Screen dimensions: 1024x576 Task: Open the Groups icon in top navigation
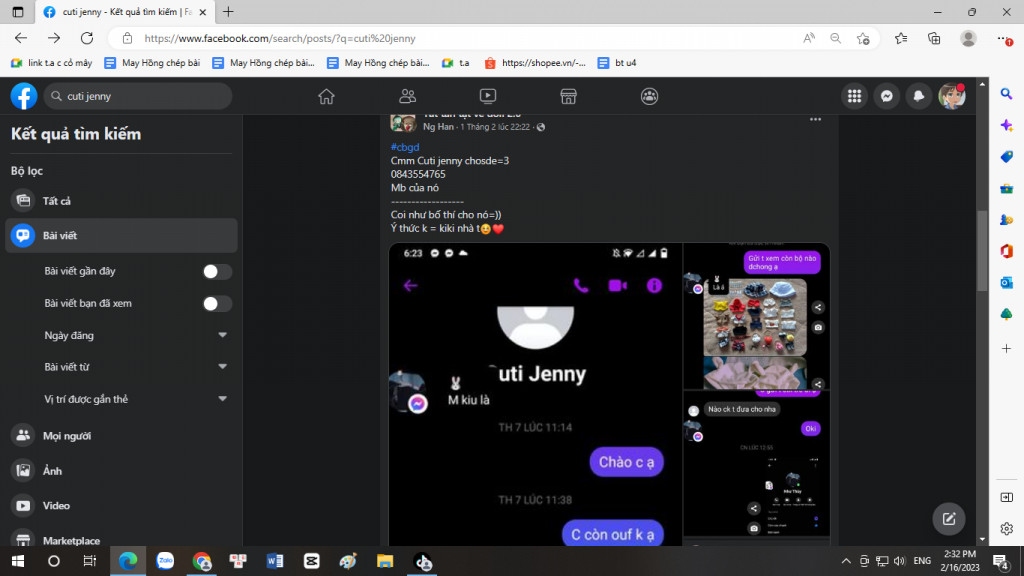(x=649, y=96)
